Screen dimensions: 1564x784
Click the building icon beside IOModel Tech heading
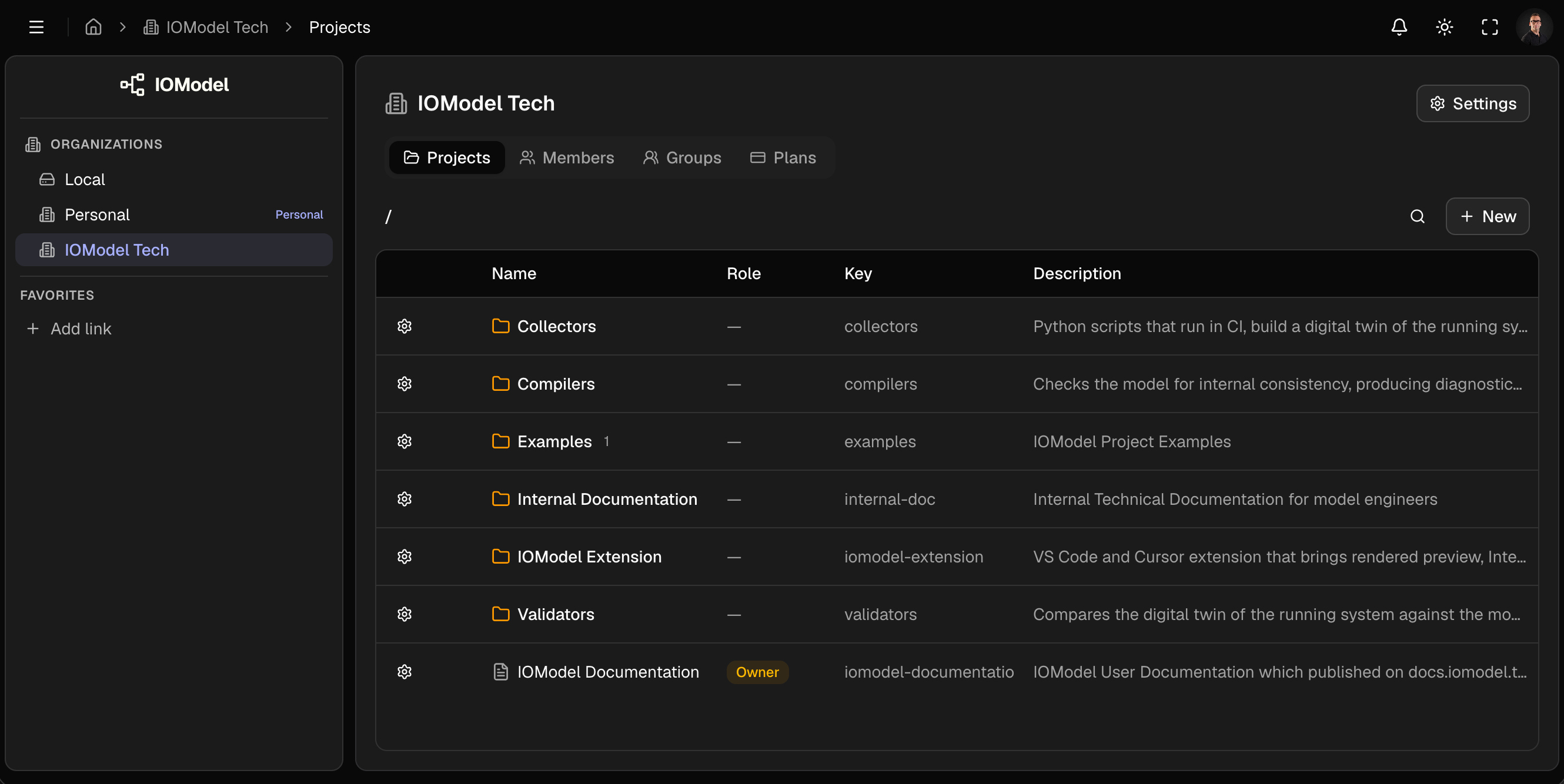tap(396, 104)
